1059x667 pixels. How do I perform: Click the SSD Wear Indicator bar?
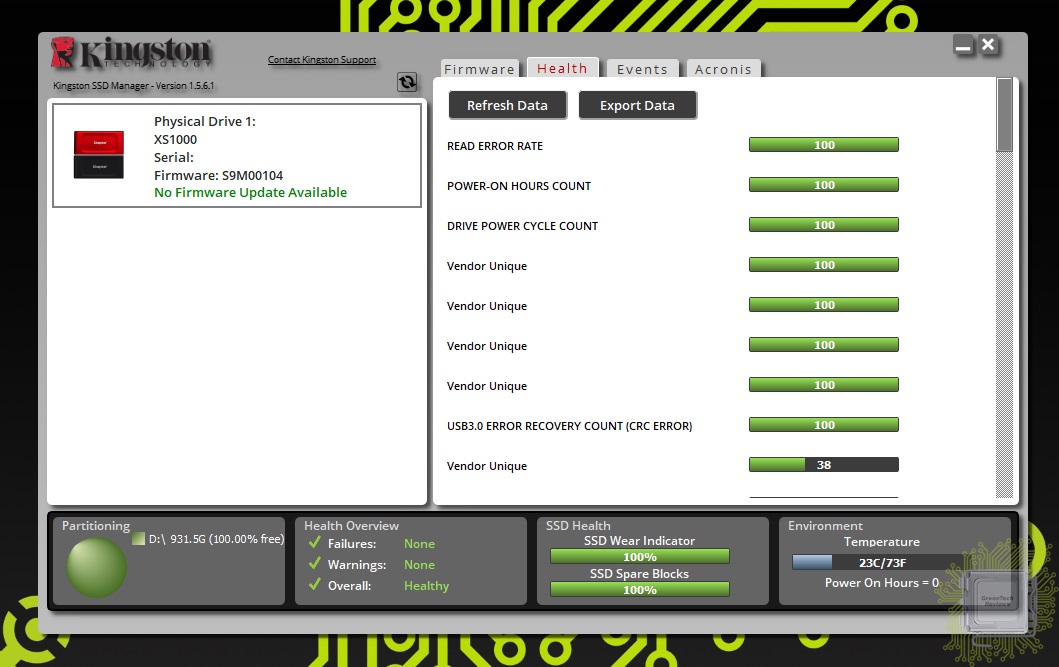pos(639,557)
